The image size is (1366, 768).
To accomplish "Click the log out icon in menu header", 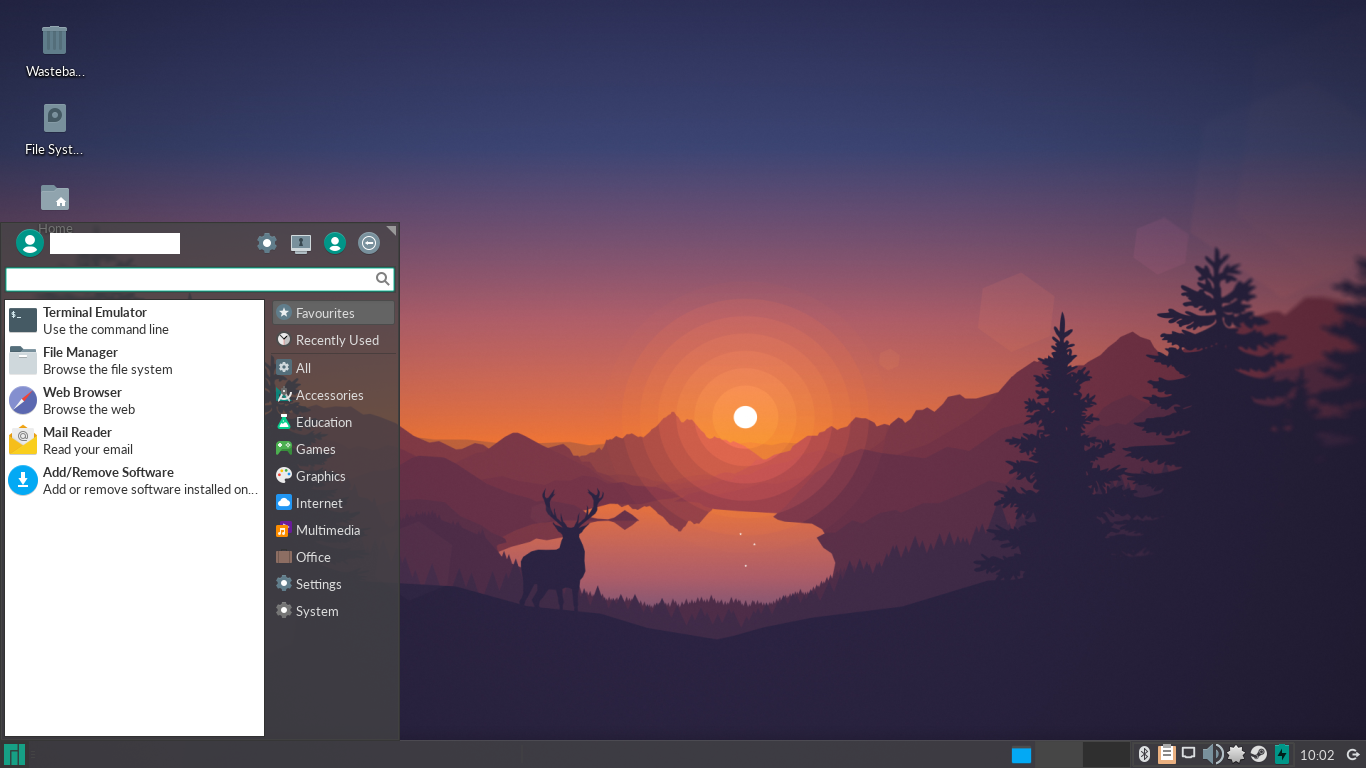I will pyautogui.click(x=369, y=243).
